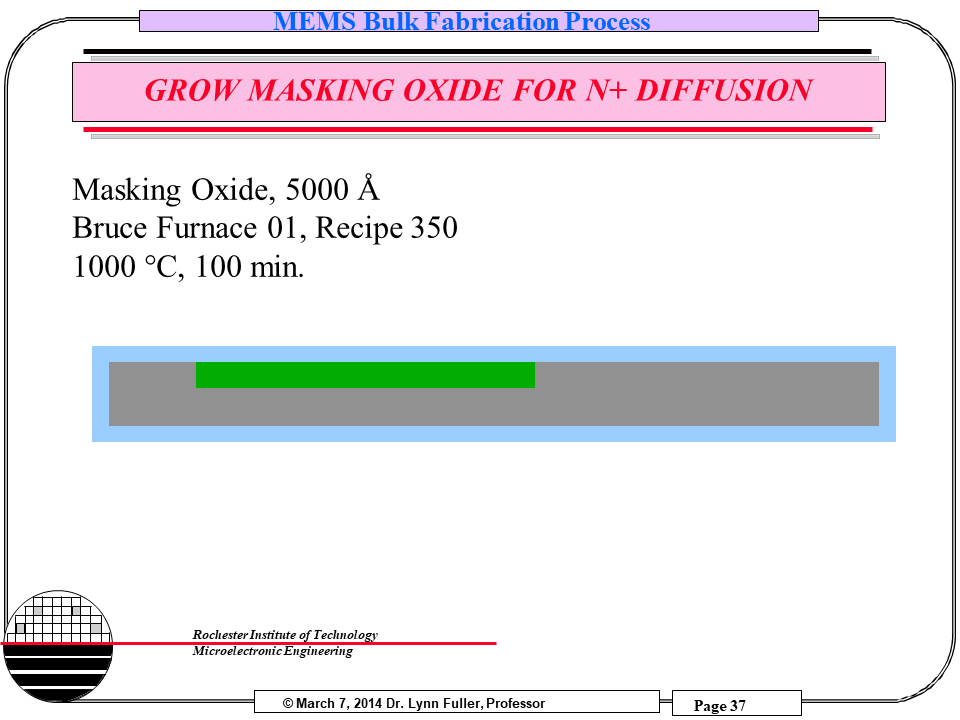Click Microelectronic Engineering text
960x720 pixels.
pos(272,652)
